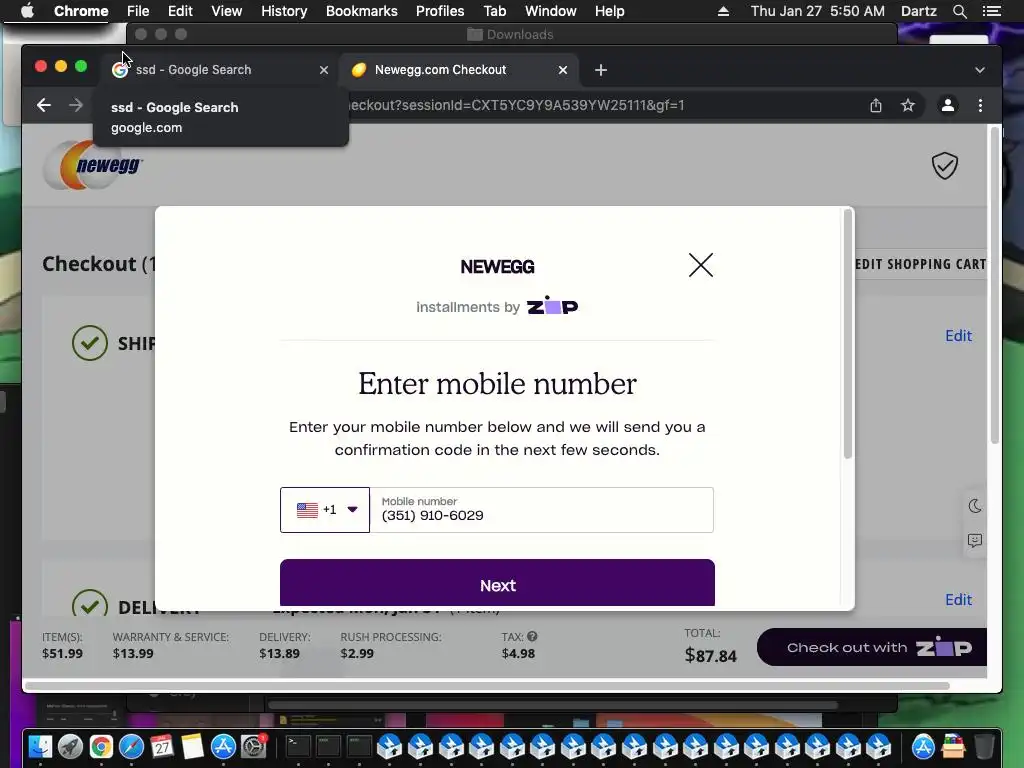
Task: Click the purple Next button
Action: (497, 584)
